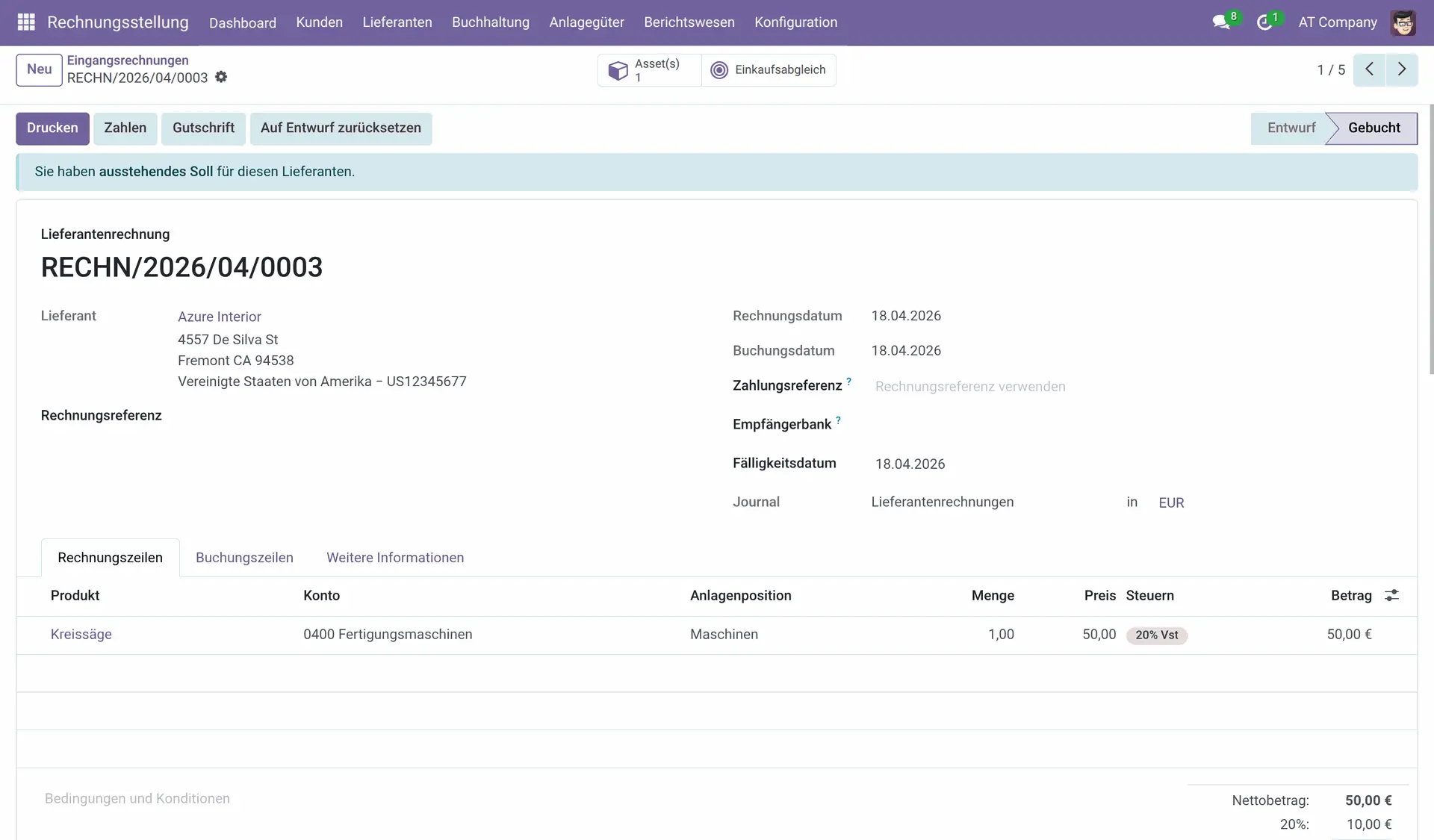Click the gear icon next to RECHN/2026/04/0003
Image resolution: width=1434 pixels, height=840 pixels.
point(221,77)
